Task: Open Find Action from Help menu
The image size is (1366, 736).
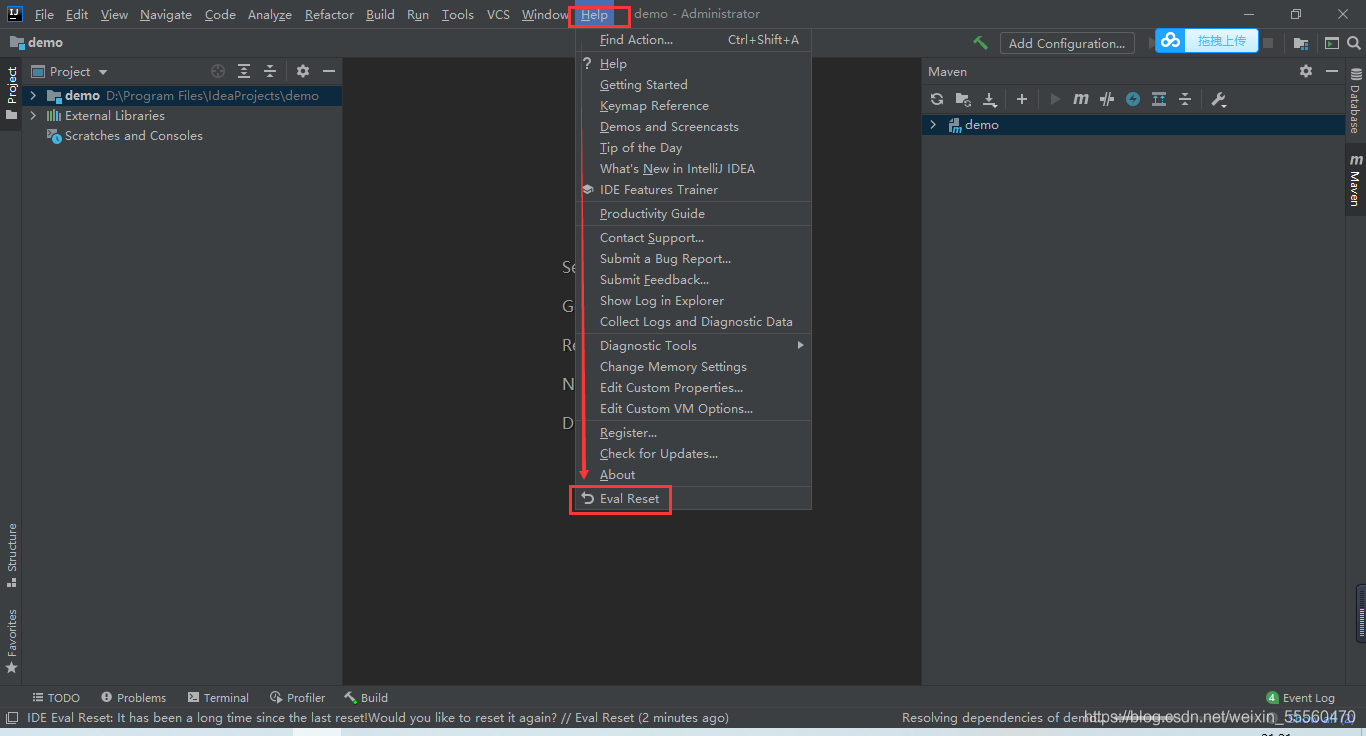Action: point(693,40)
